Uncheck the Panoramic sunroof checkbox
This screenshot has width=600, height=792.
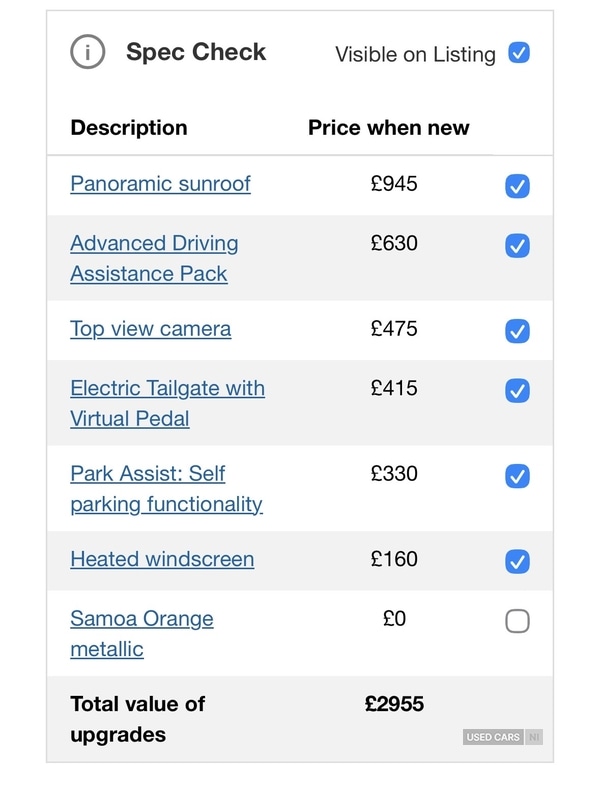(517, 186)
